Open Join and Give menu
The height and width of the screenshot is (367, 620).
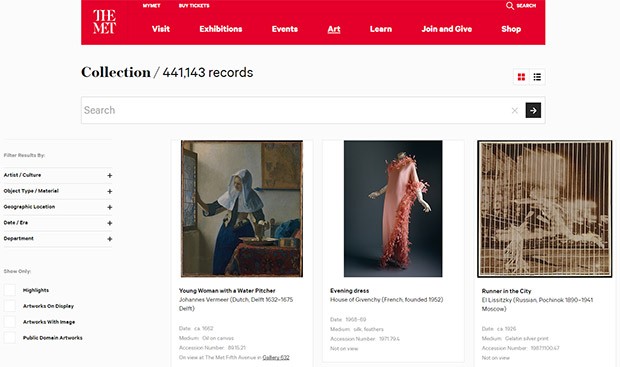pyautogui.click(x=446, y=29)
